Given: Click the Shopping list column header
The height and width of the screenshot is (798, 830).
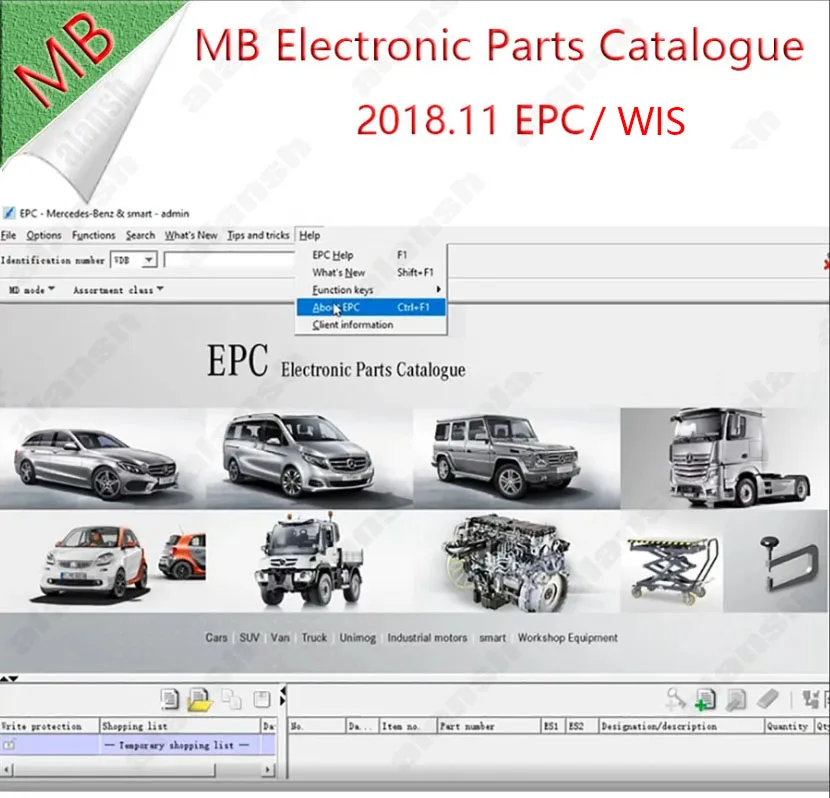Looking at the screenshot, I should point(180,726).
